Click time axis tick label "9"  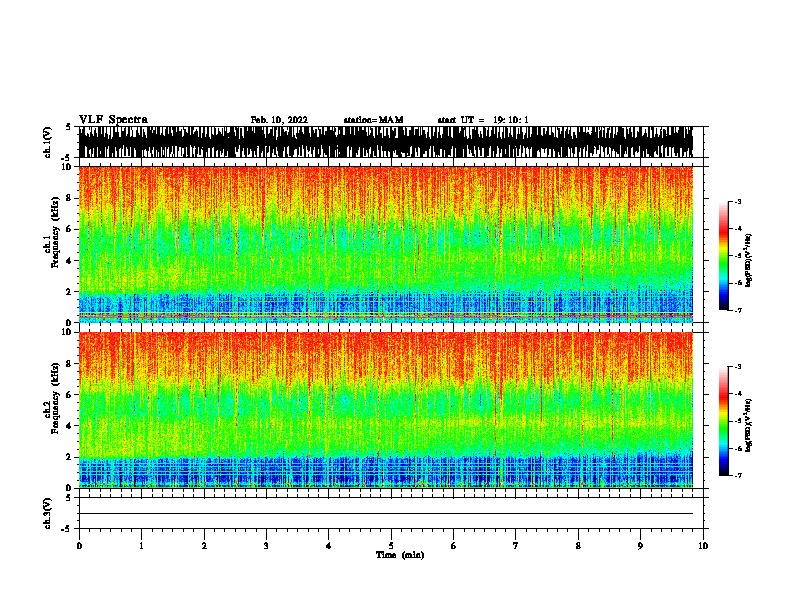640,546
